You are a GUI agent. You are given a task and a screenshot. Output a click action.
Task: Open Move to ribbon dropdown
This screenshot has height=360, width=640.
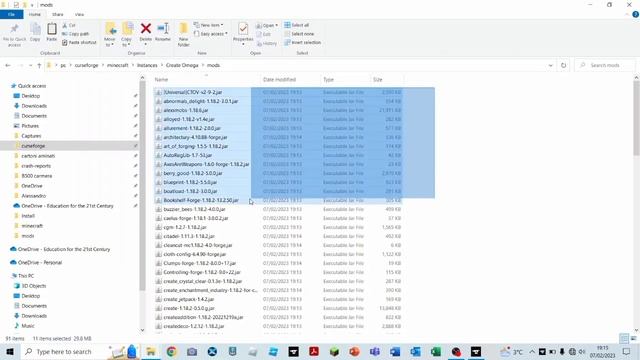[109, 34]
